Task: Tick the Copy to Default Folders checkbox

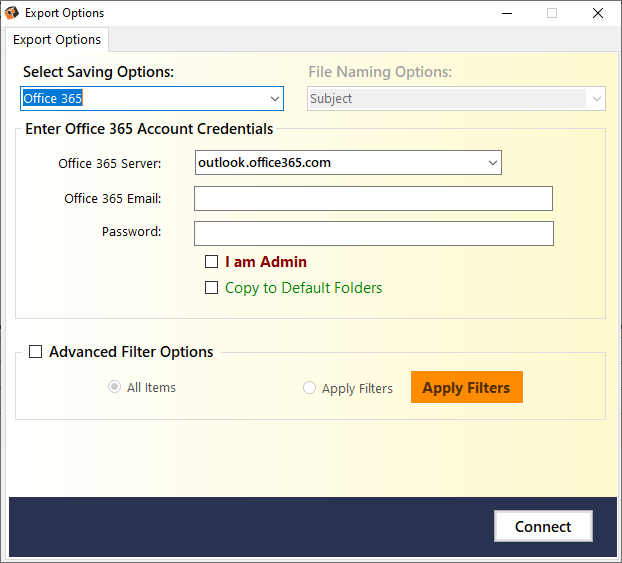Action: pyautogui.click(x=211, y=288)
